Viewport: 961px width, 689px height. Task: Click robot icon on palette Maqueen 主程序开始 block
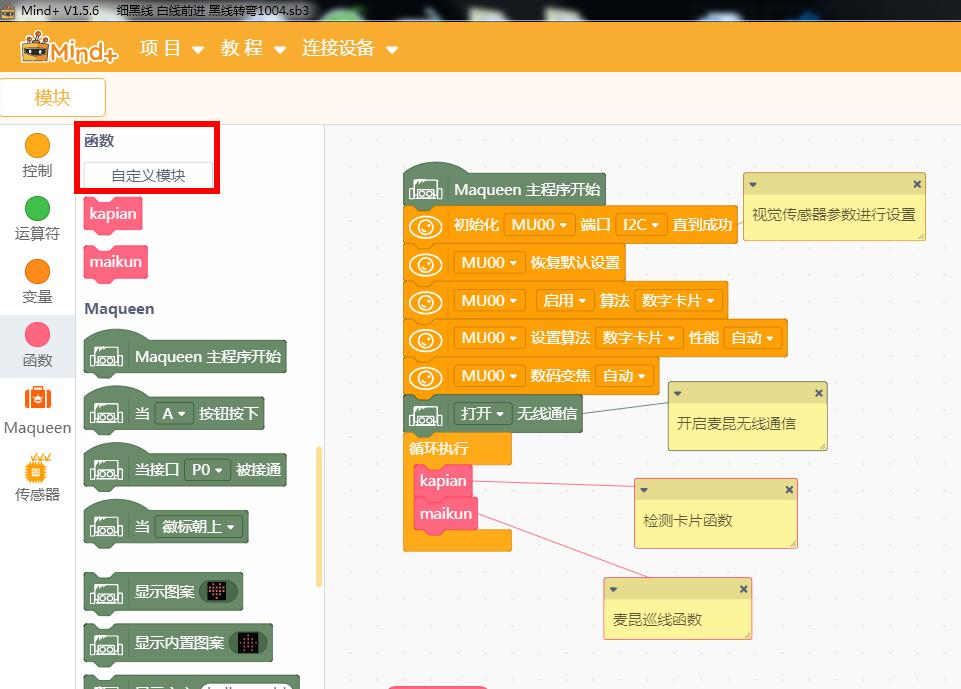pyautogui.click(x=106, y=357)
